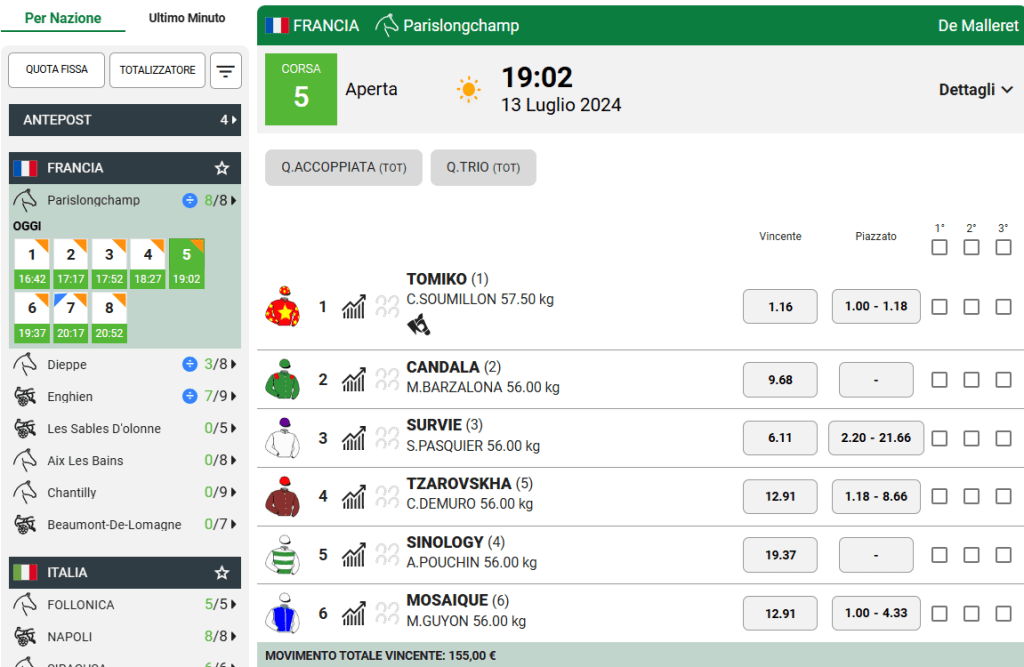Open the stats chart icon for Mosaique
1024x667 pixels.
tap(353, 613)
